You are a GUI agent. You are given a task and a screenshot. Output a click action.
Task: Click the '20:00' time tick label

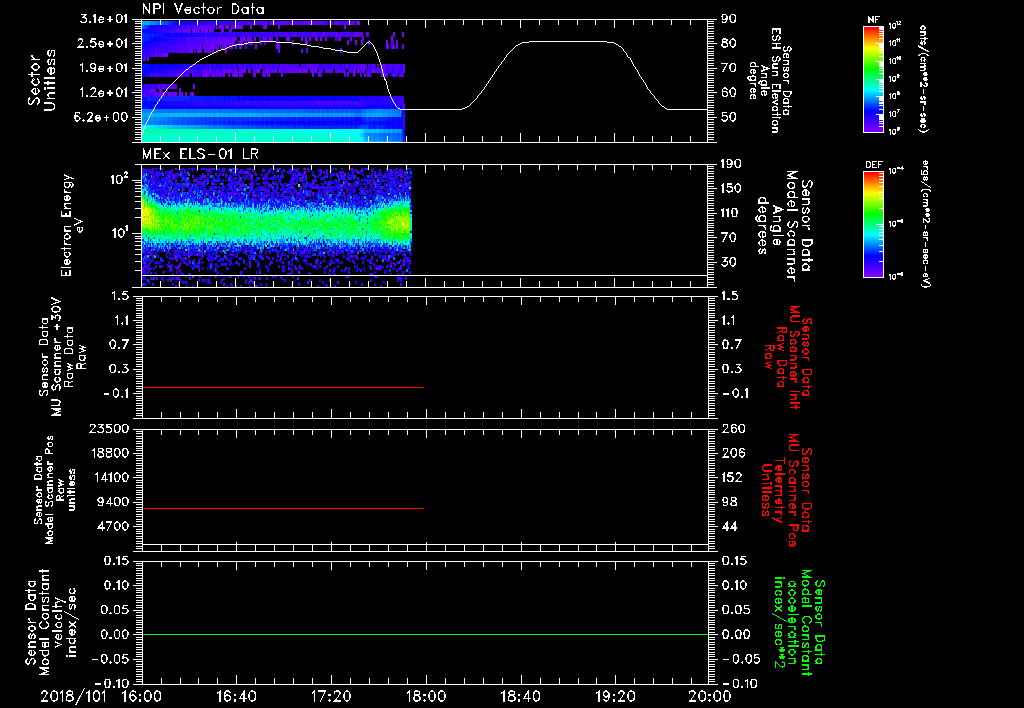click(710, 696)
